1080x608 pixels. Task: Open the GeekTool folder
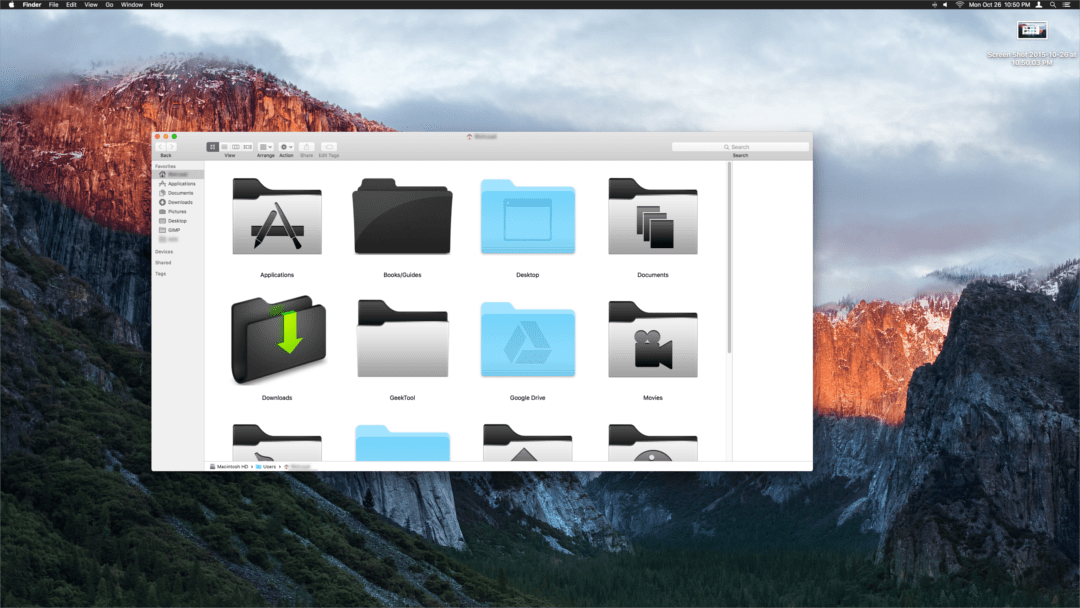tap(402, 340)
